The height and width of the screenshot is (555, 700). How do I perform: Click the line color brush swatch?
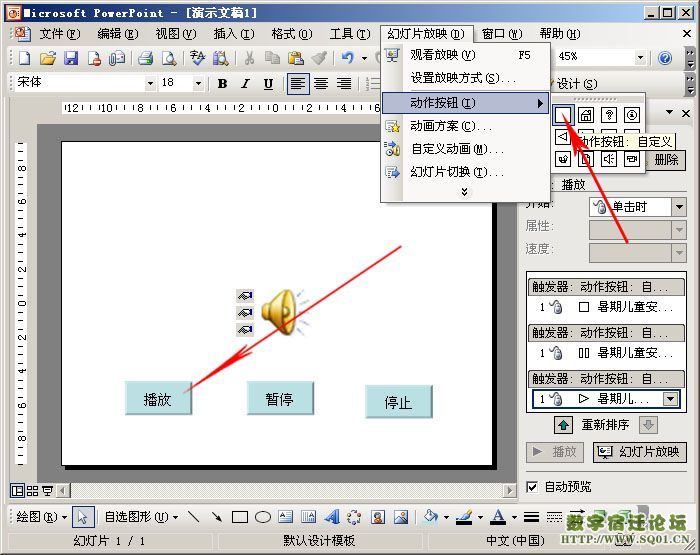pos(464,517)
